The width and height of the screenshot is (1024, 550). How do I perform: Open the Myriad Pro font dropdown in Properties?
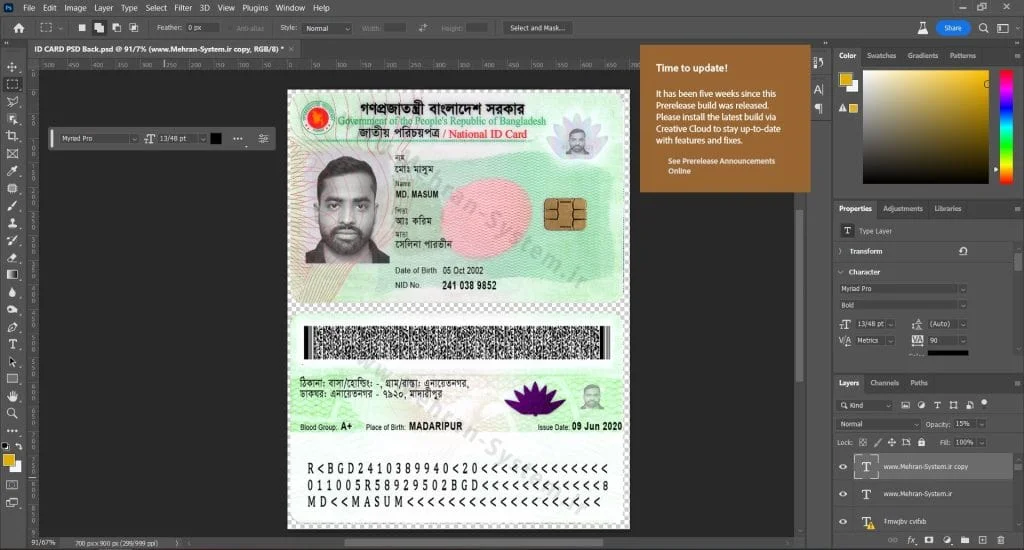(x=903, y=289)
